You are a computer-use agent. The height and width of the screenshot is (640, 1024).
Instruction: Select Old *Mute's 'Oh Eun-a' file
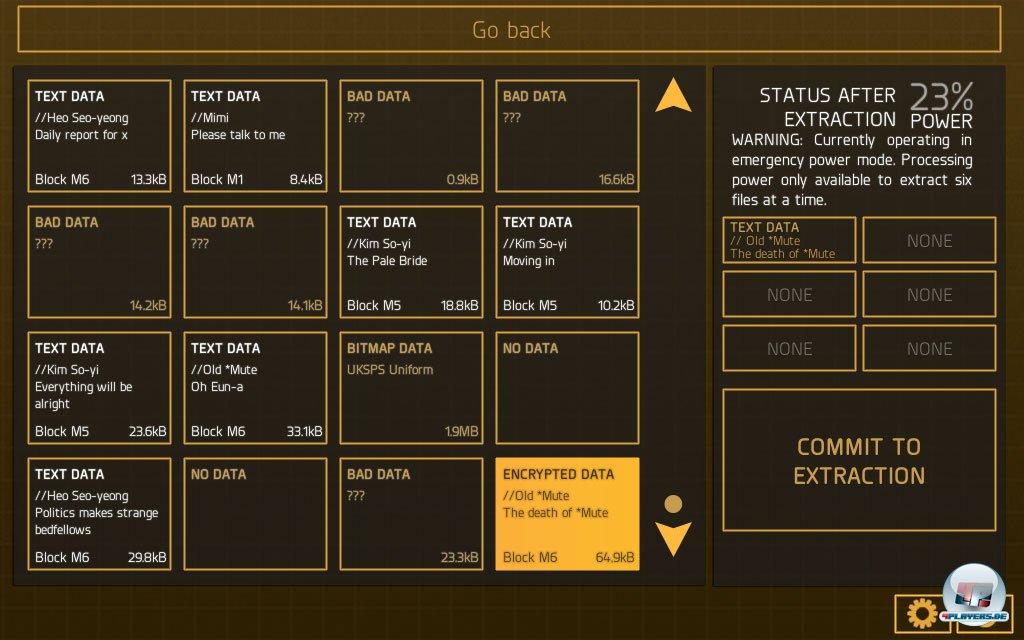tap(255, 388)
